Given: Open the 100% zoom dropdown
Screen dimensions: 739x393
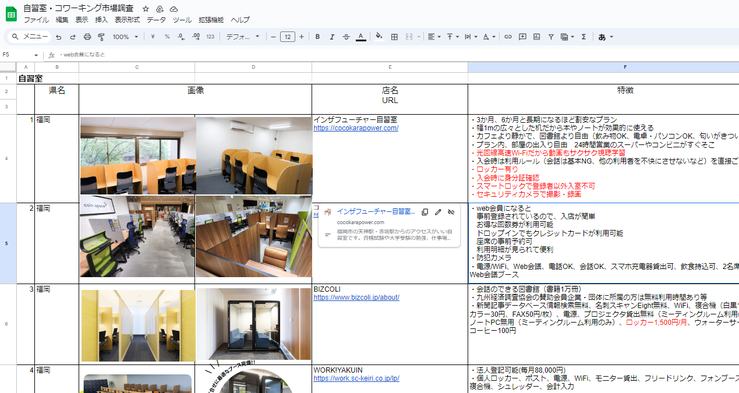Looking at the screenshot, I should click(125, 37).
